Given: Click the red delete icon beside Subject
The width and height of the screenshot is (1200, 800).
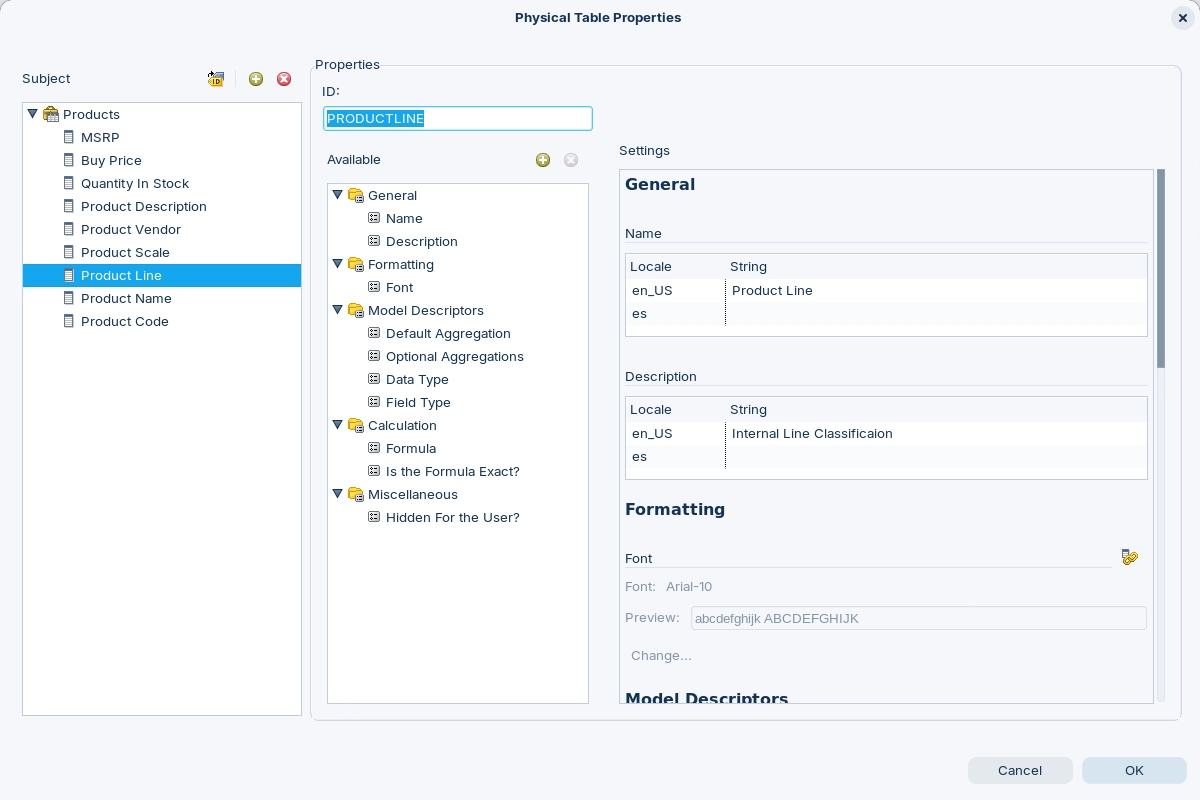Looking at the screenshot, I should [284, 79].
